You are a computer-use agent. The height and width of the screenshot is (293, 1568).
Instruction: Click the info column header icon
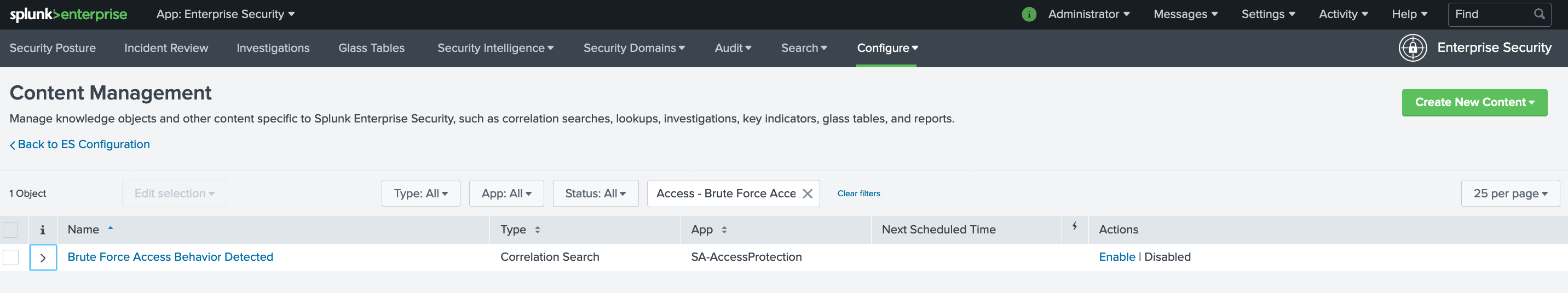click(x=43, y=230)
